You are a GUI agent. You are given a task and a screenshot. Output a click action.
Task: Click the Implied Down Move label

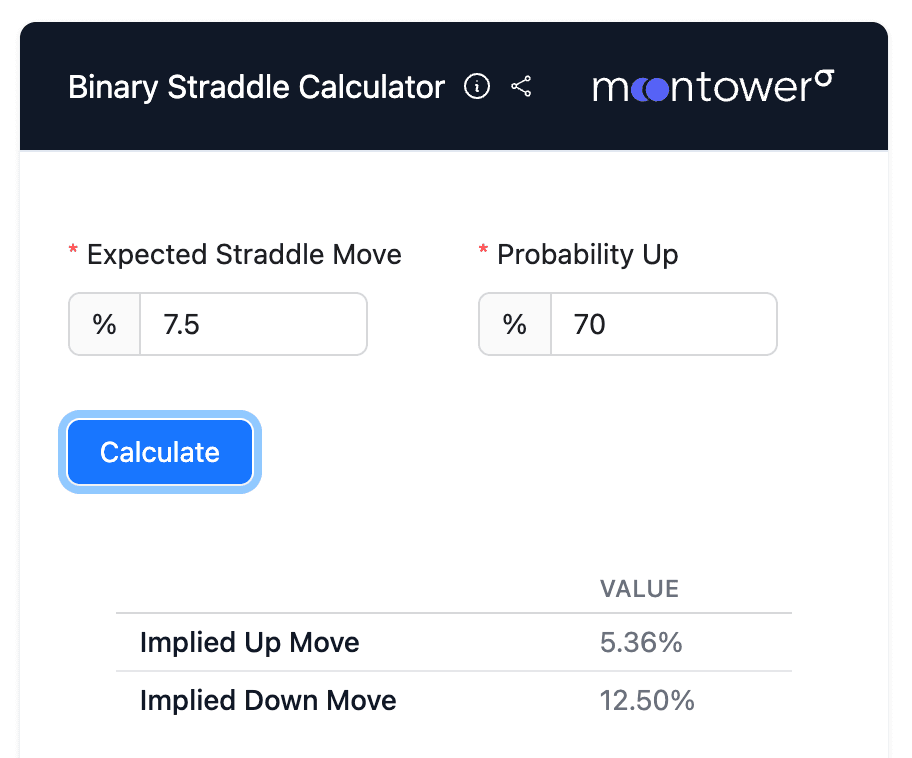(267, 701)
